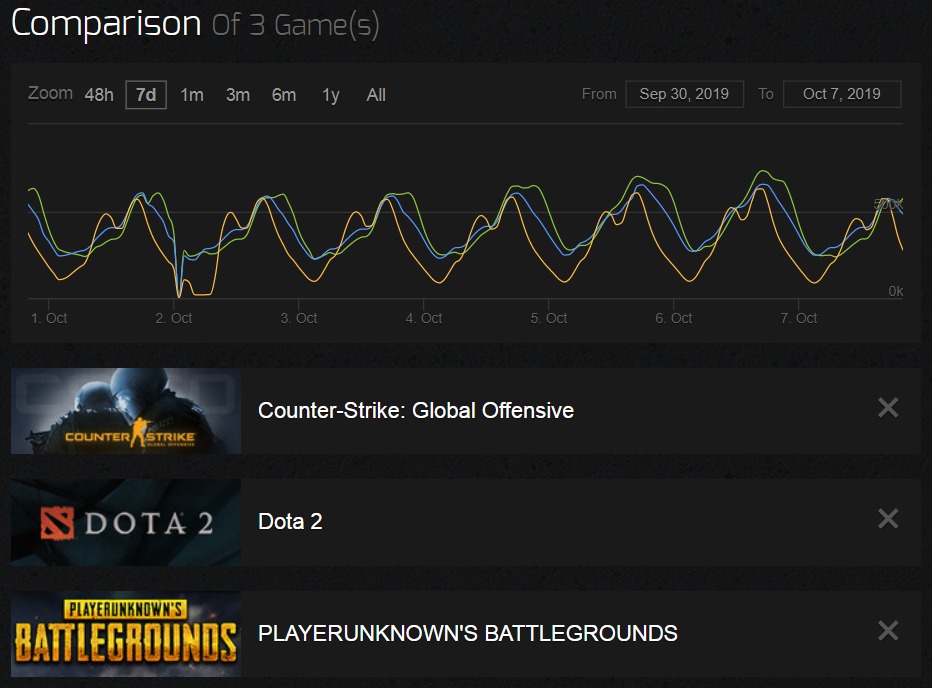Click the Dota 2 logo thumbnail
The height and width of the screenshot is (688, 932).
pyautogui.click(x=125, y=522)
